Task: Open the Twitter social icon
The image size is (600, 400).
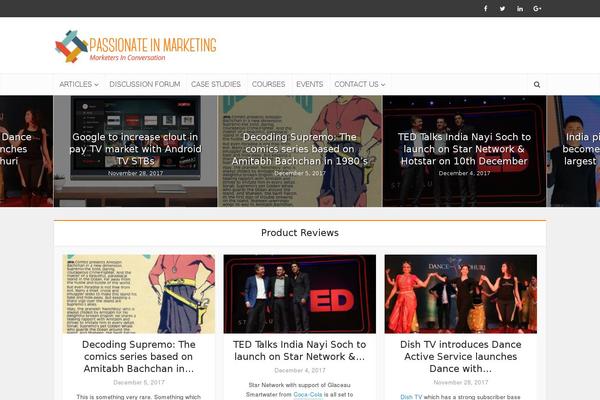Action: (x=502, y=8)
